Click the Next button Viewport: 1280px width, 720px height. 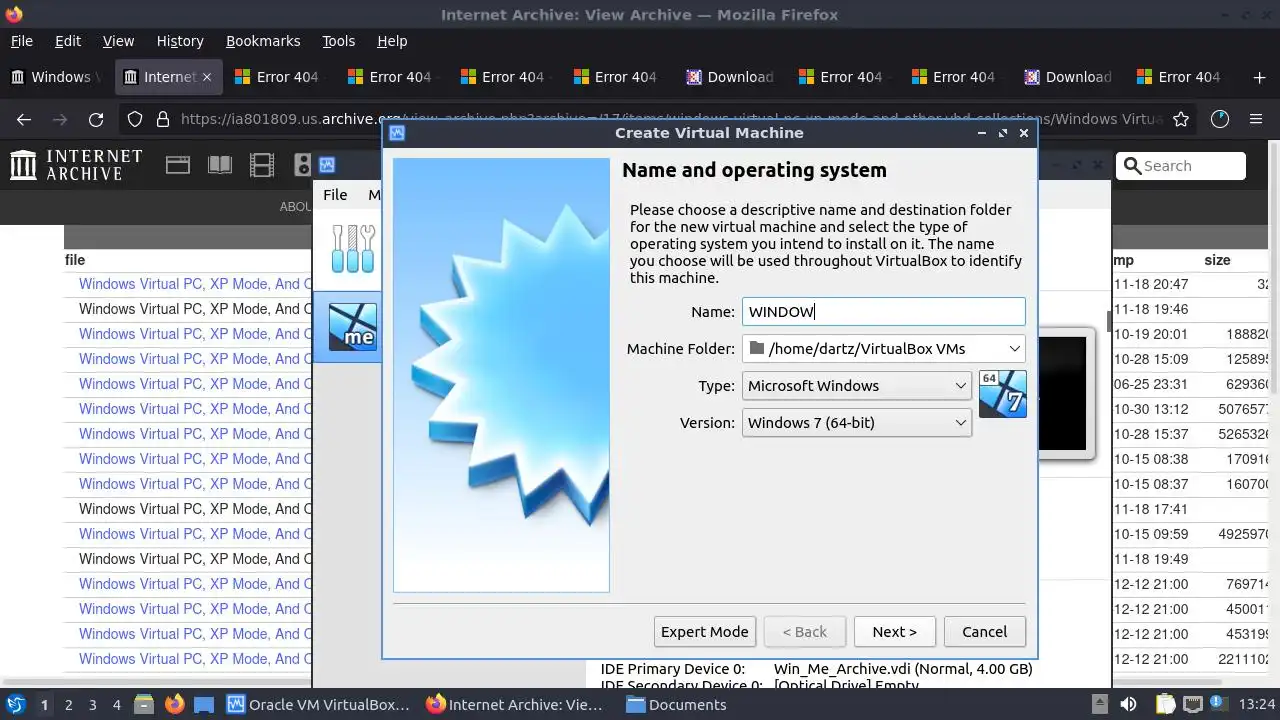coord(894,632)
